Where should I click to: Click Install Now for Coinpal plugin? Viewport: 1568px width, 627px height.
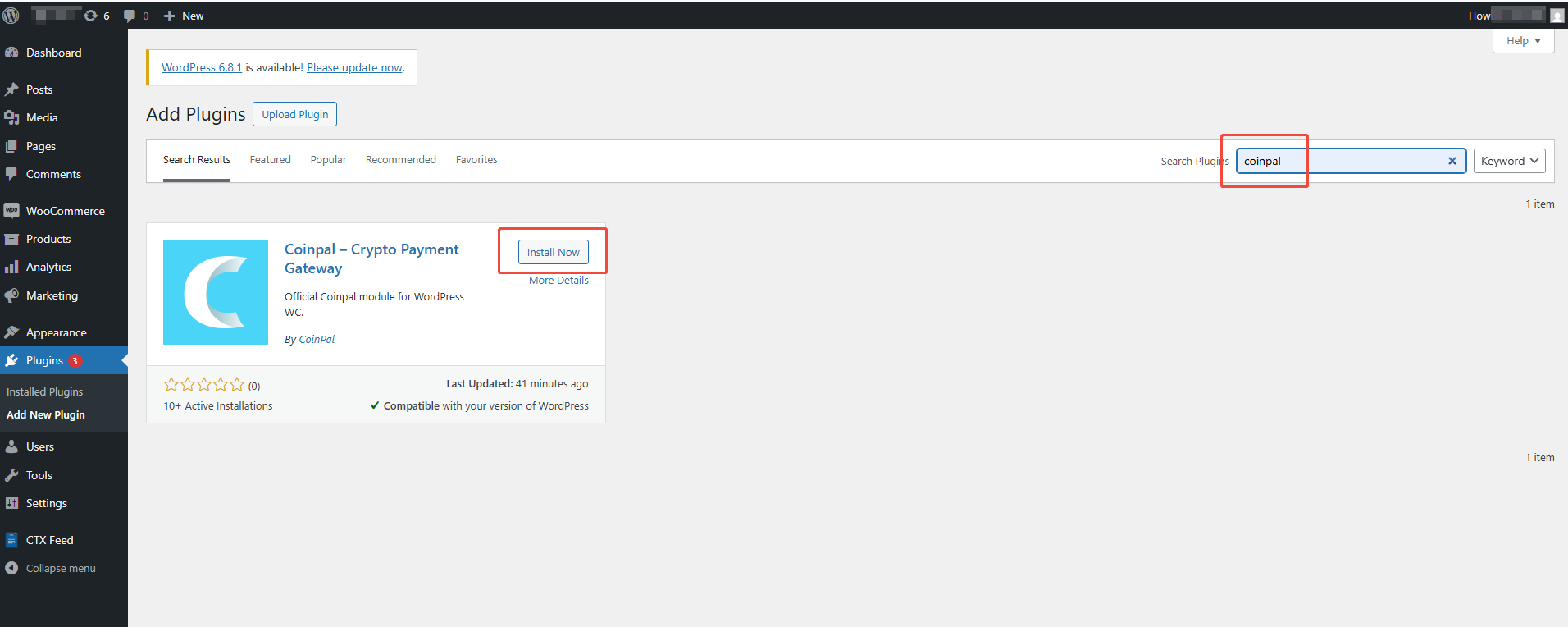pos(553,252)
